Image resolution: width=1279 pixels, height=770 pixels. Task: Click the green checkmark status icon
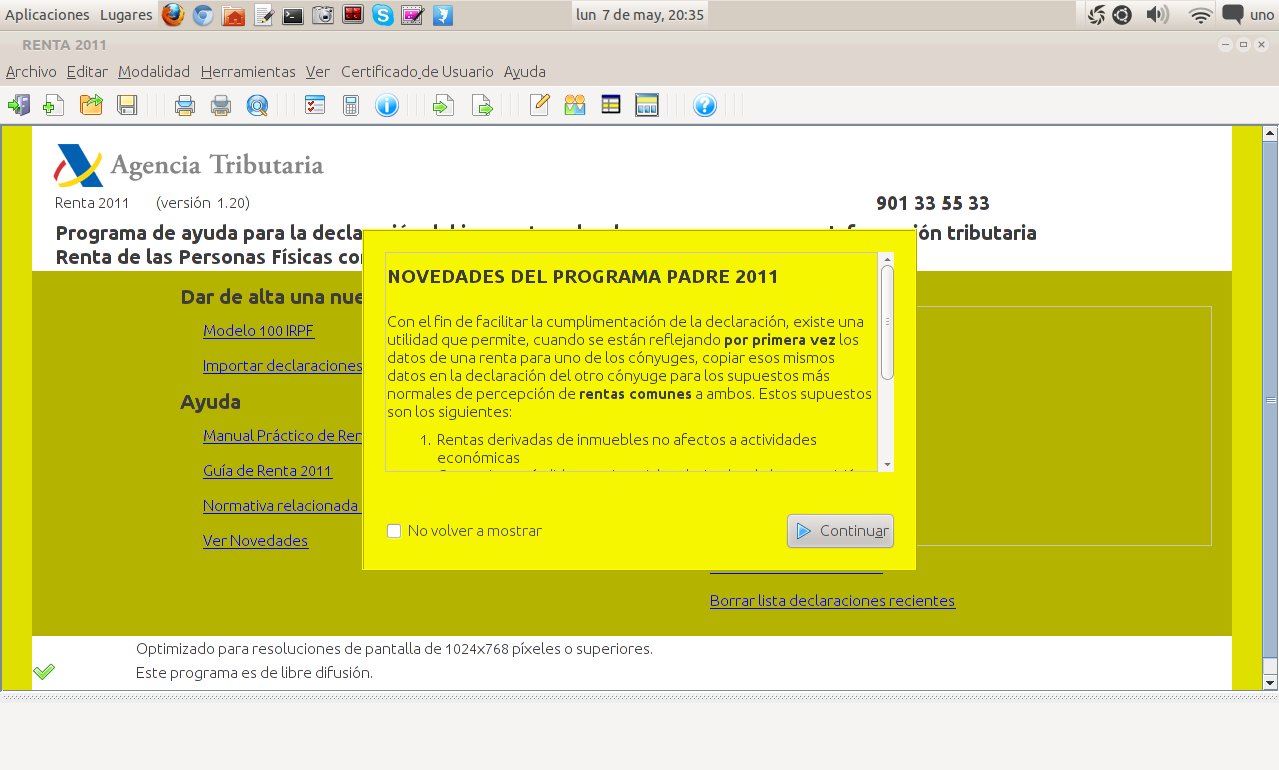coord(43,672)
